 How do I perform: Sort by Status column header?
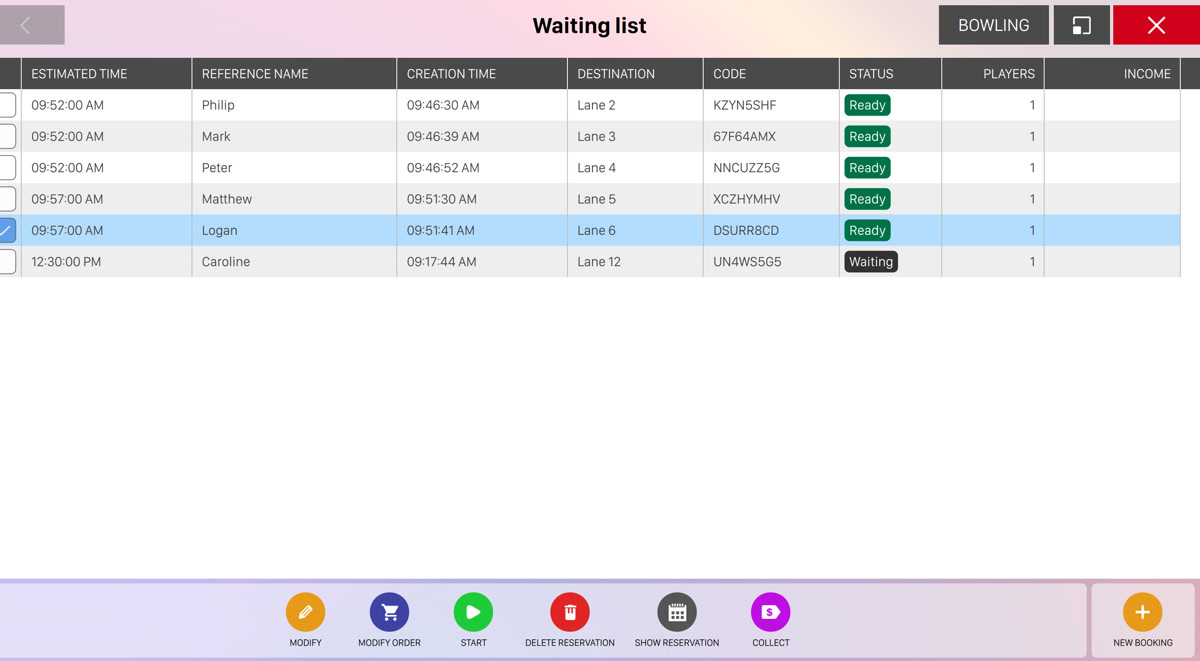coord(871,74)
